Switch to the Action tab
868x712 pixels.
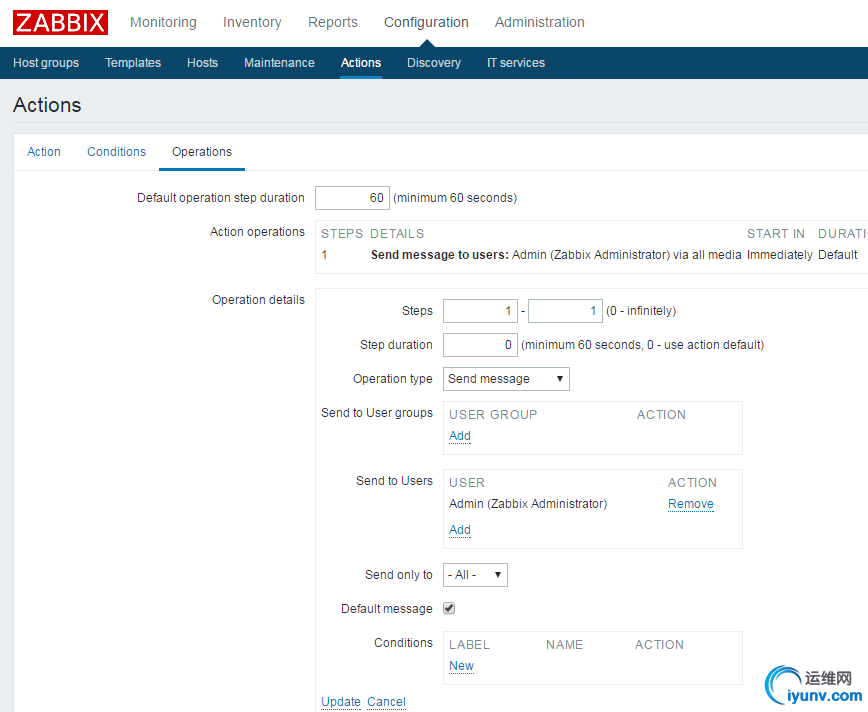click(x=44, y=152)
